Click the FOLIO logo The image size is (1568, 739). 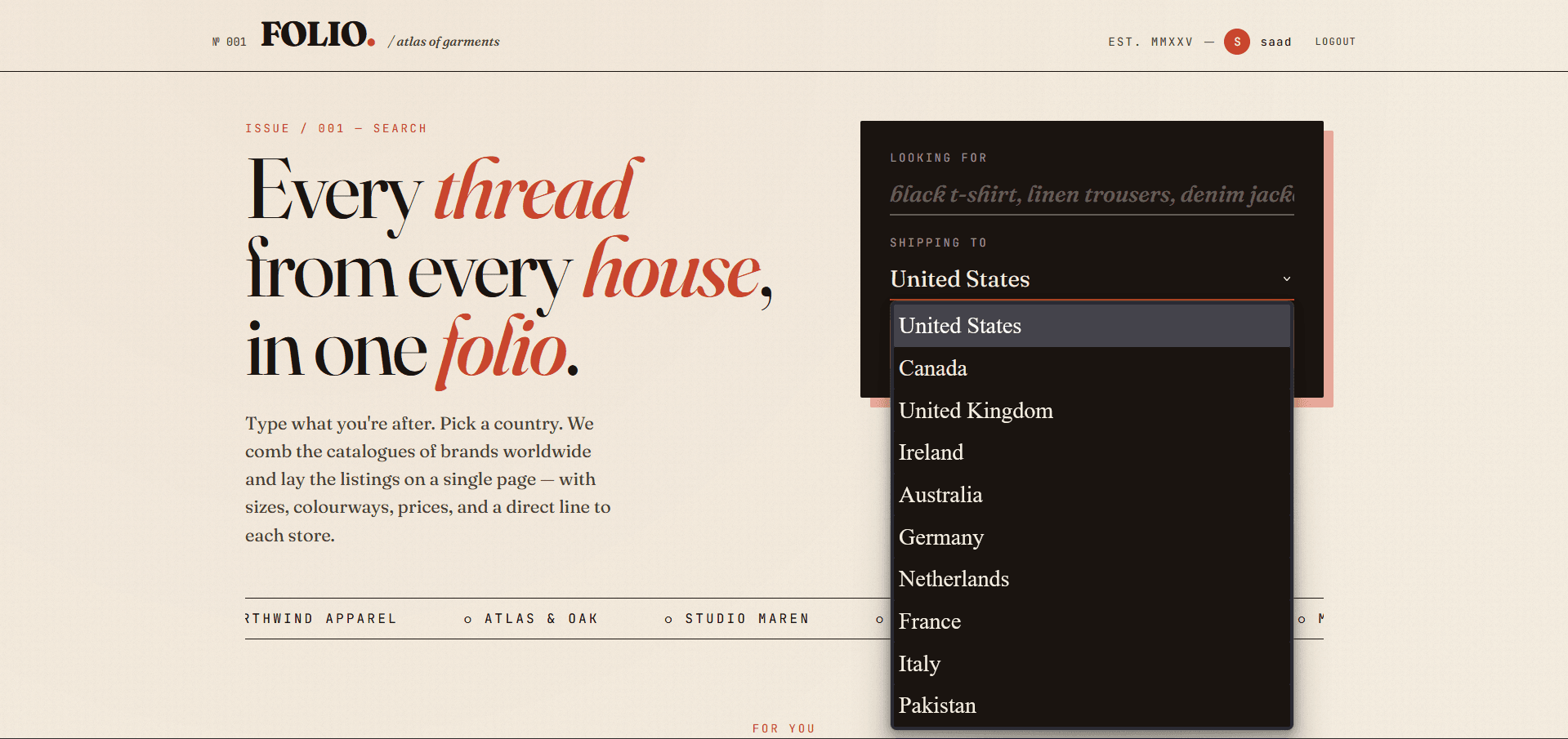[x=318, y=35]
